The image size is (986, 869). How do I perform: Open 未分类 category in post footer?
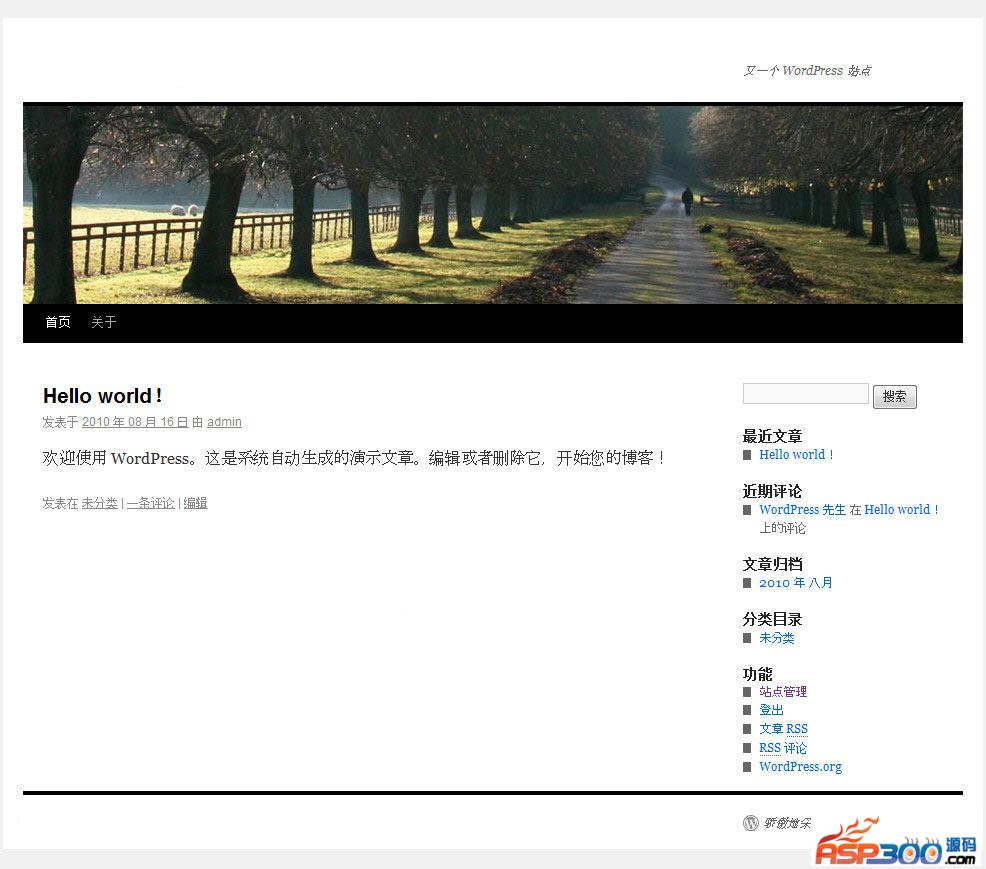[99, 503]
